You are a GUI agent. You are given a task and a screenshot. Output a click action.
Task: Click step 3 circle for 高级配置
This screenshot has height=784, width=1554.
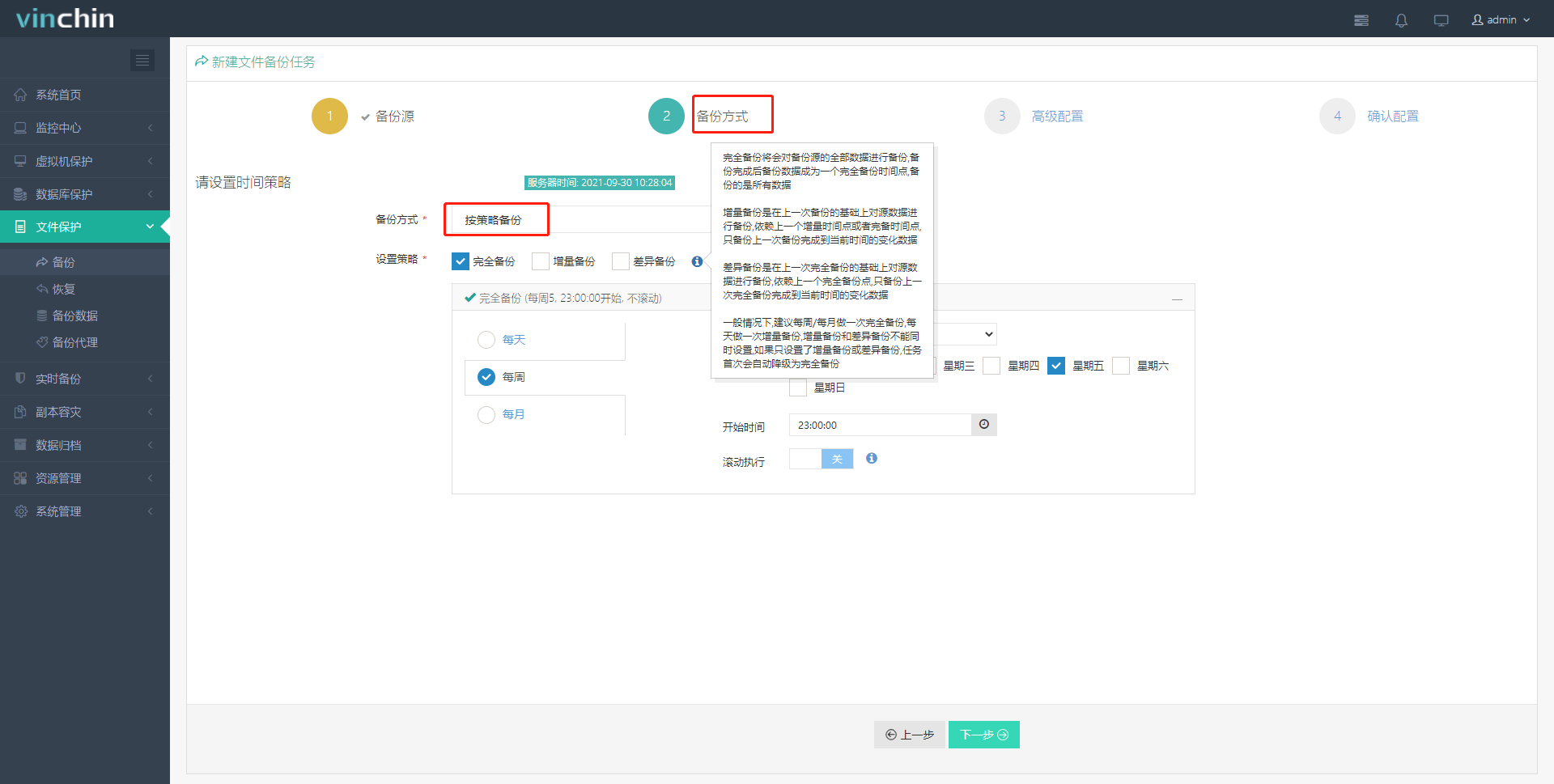pos(1002,116)
